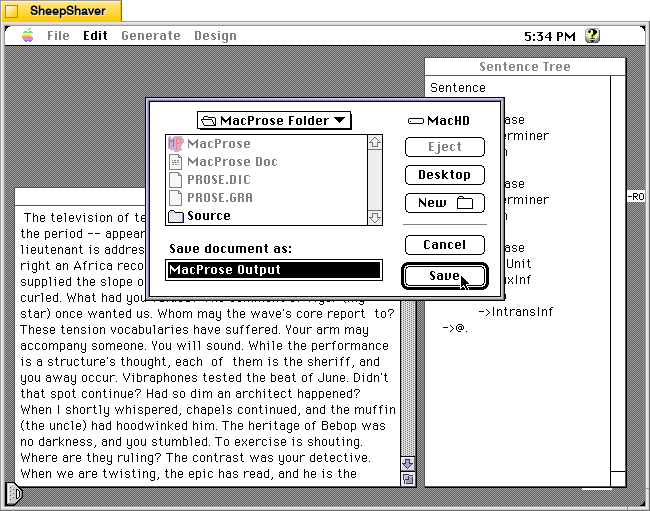Open the MacProse Folder pop-up menu
Viewport: 650px width, 511px height.
click(274, 121)
